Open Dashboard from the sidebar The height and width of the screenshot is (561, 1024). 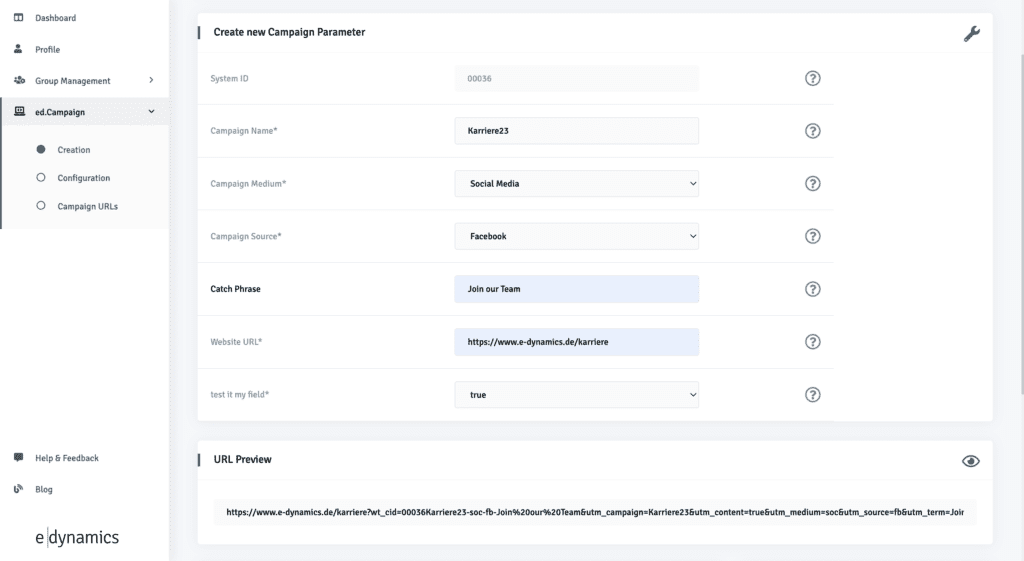[55, 18]
